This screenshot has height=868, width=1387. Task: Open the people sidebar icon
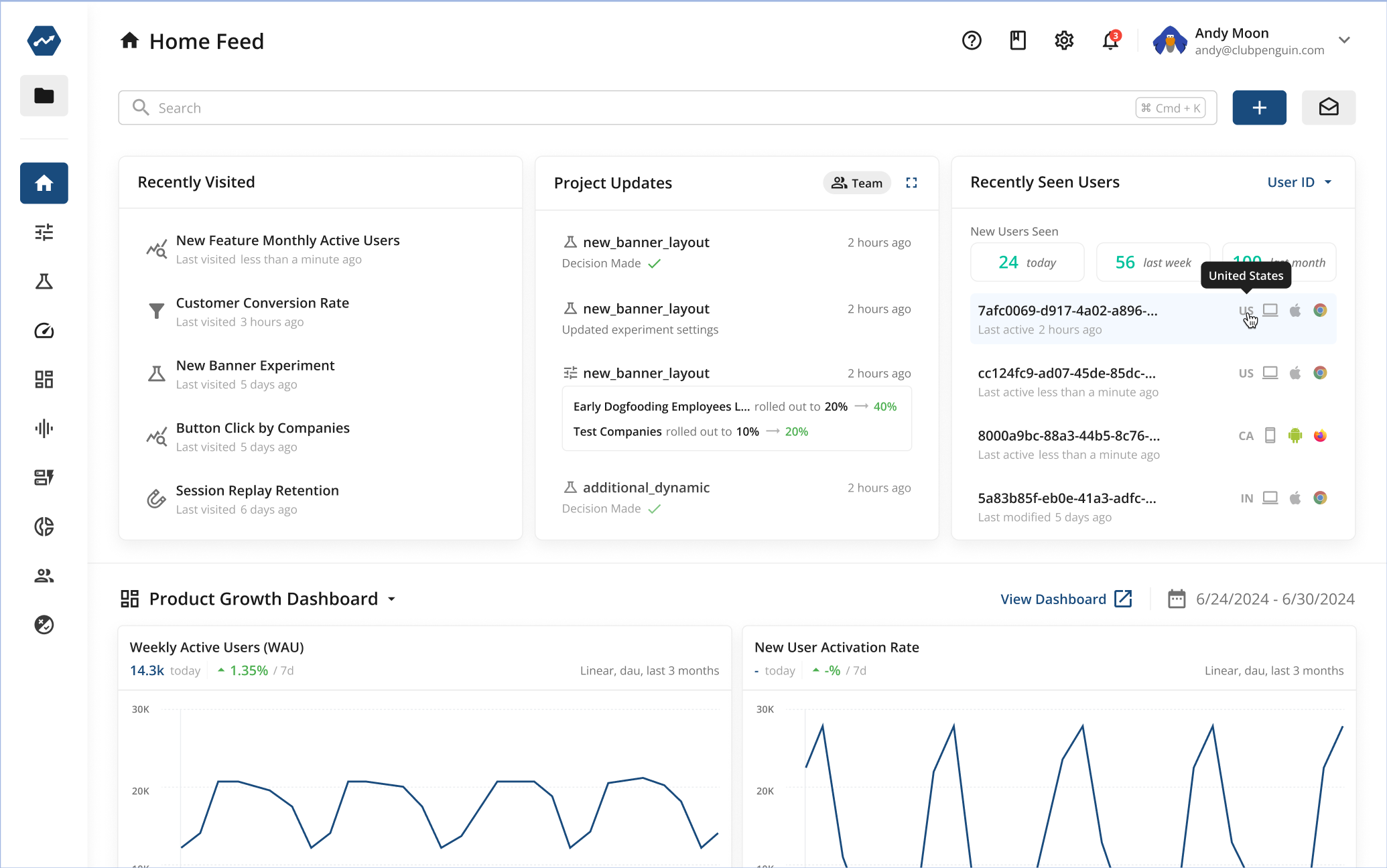[x=44, y=576]
